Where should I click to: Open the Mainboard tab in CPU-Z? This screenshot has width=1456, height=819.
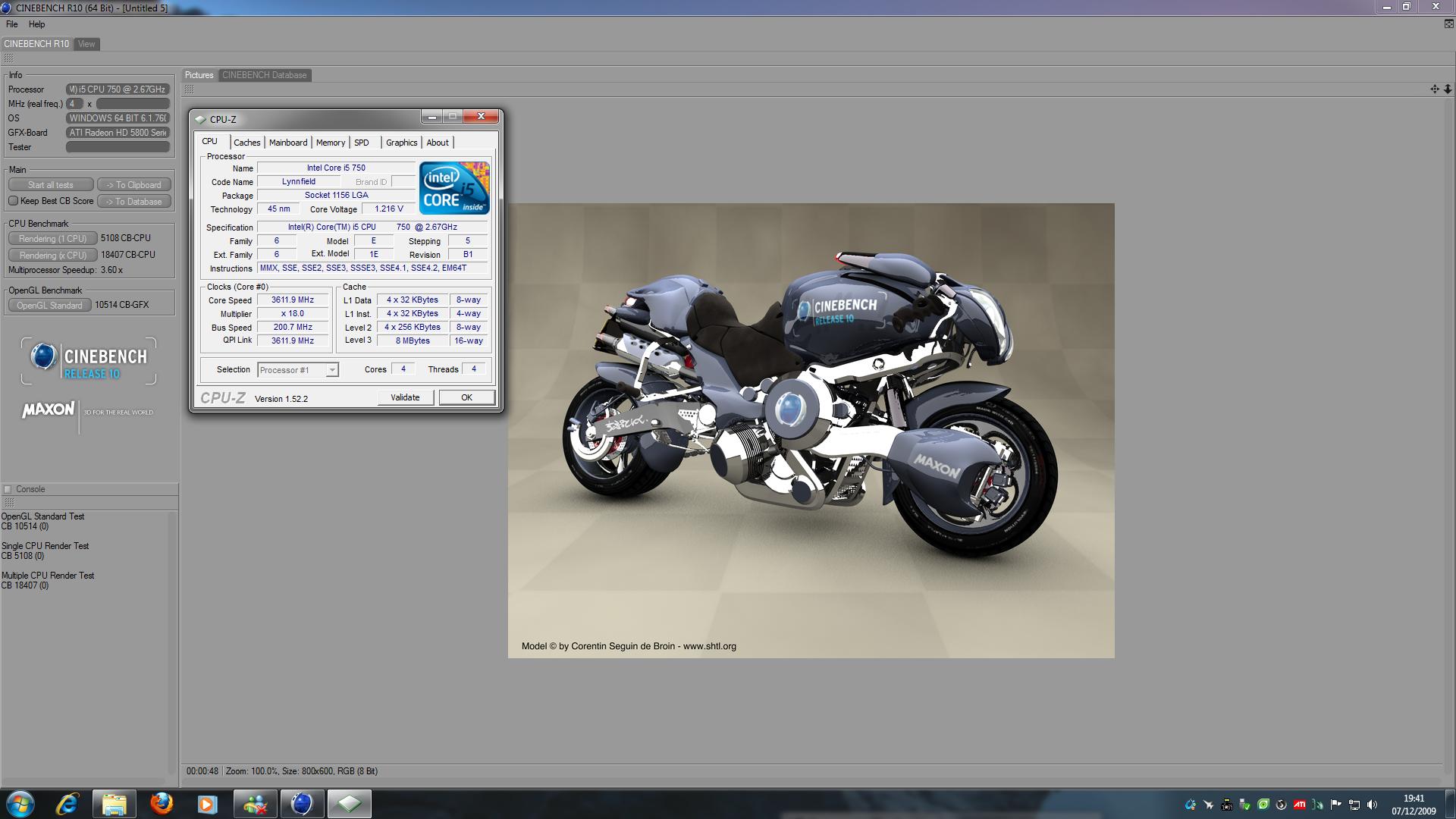(288, 143)
